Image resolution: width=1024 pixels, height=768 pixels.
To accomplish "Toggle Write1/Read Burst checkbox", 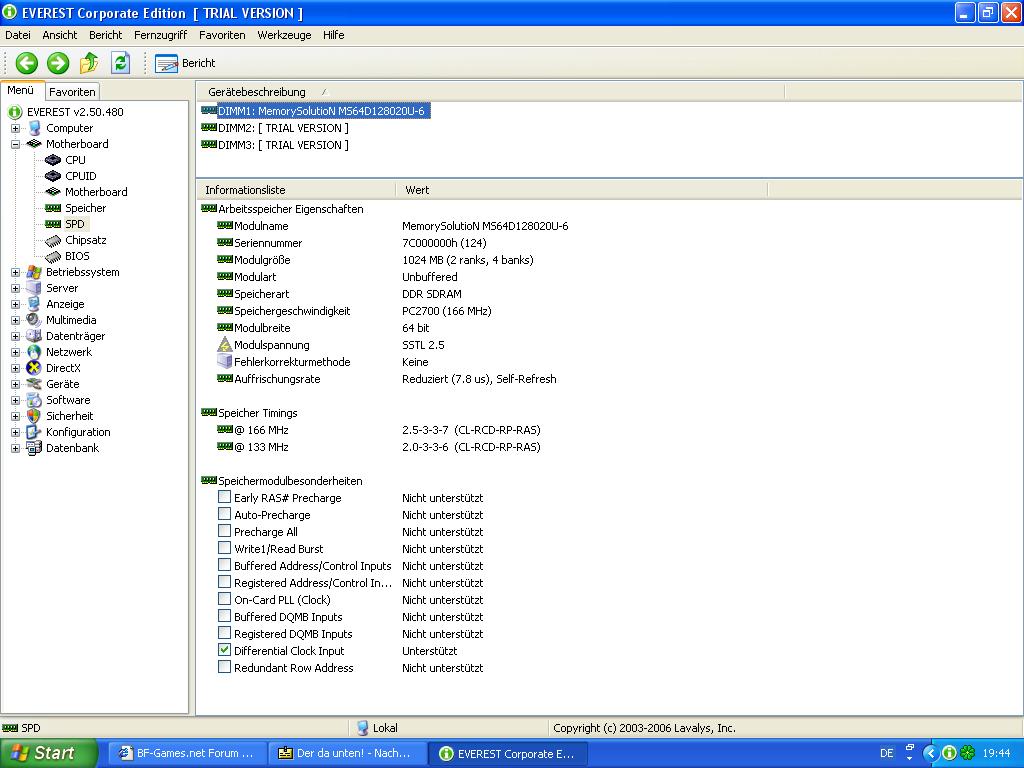I will coord(224,548).
